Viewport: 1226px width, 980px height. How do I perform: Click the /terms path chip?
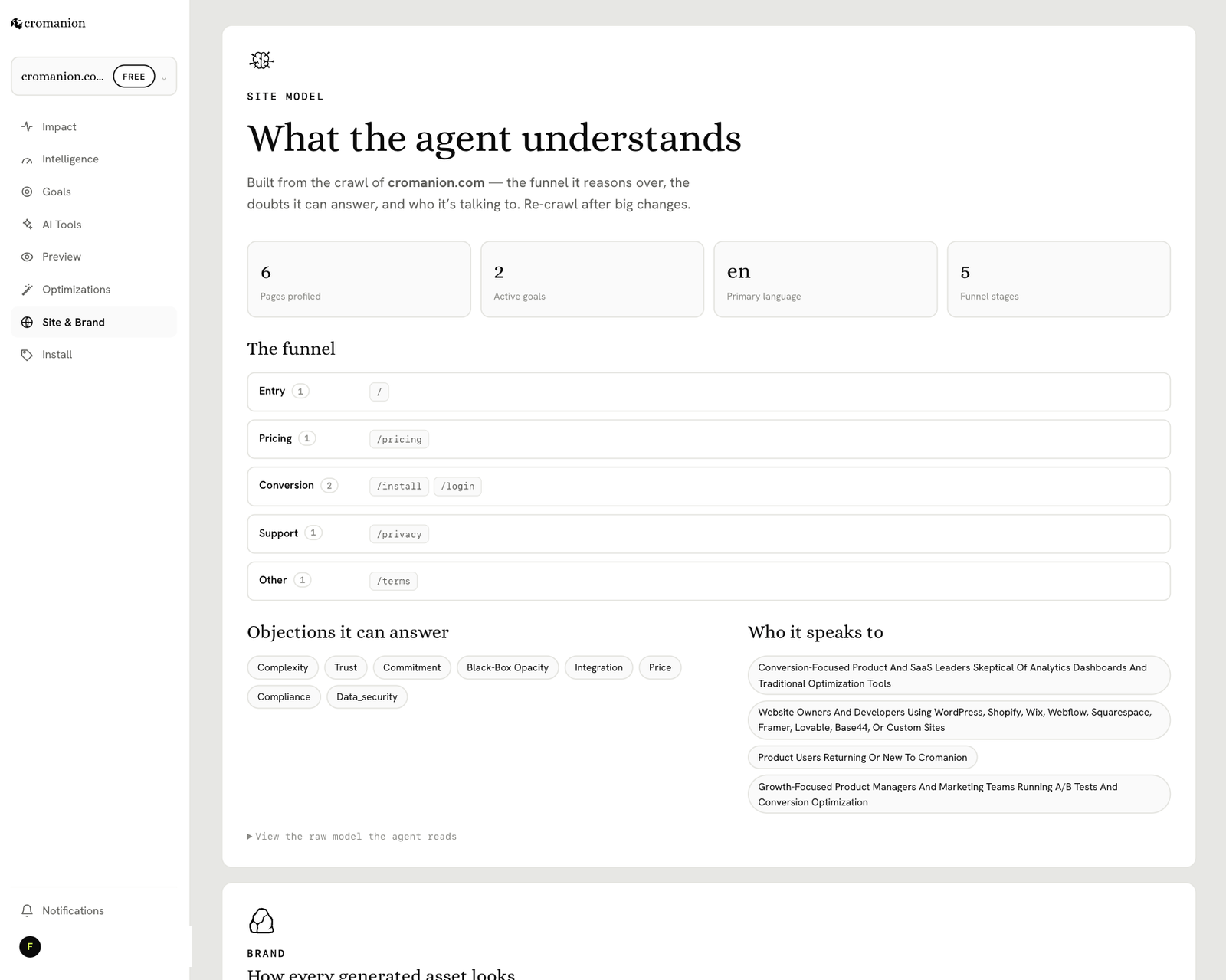coord(393,582)
